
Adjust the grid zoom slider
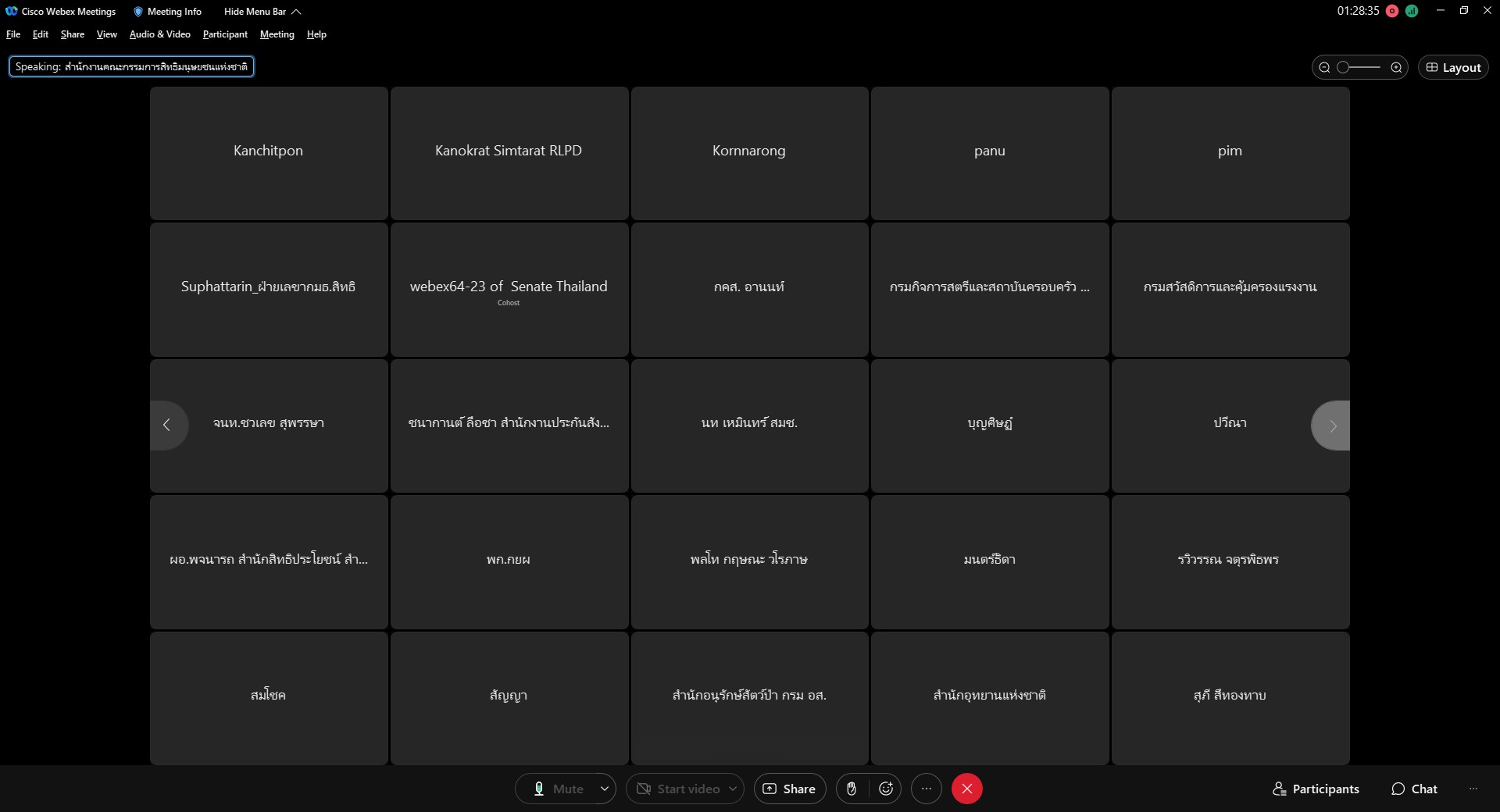click(x=1359, y=67)
